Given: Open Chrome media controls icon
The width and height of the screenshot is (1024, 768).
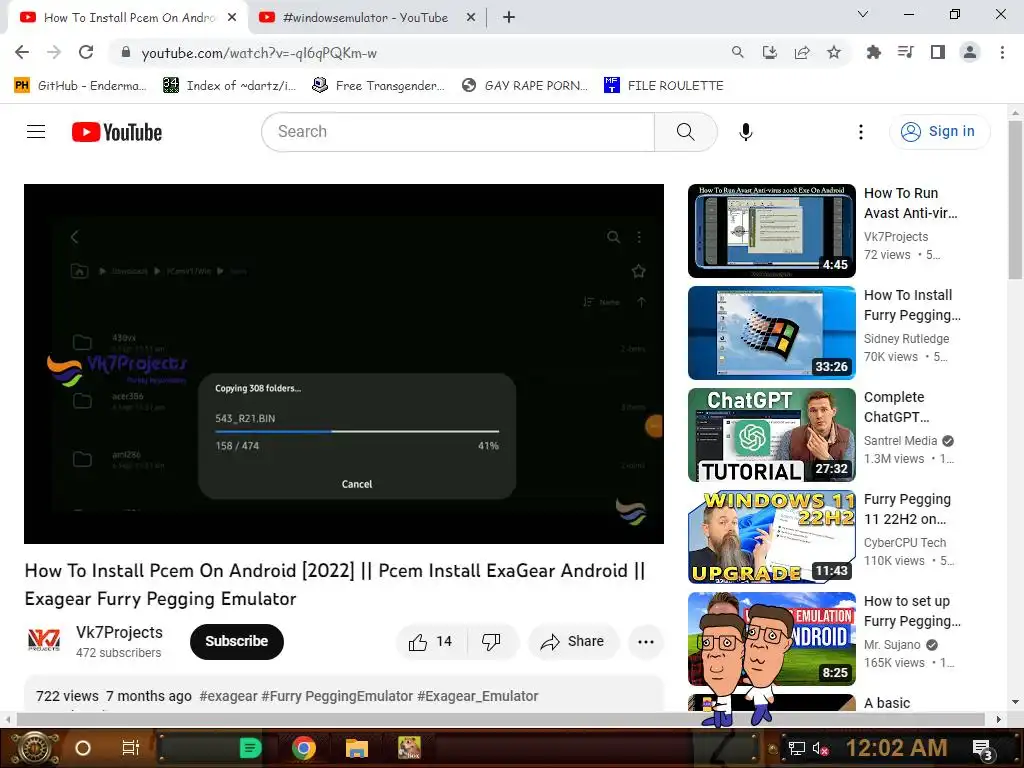Looking at the screenshot, I should (905, 52).
